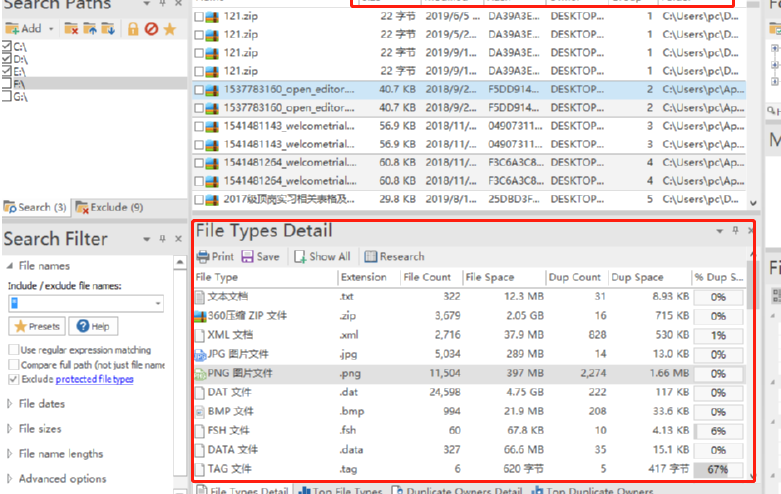Click the Search Filter scroll-up arrow
Viewport: 781px width, 494px height.
(180, 262)
